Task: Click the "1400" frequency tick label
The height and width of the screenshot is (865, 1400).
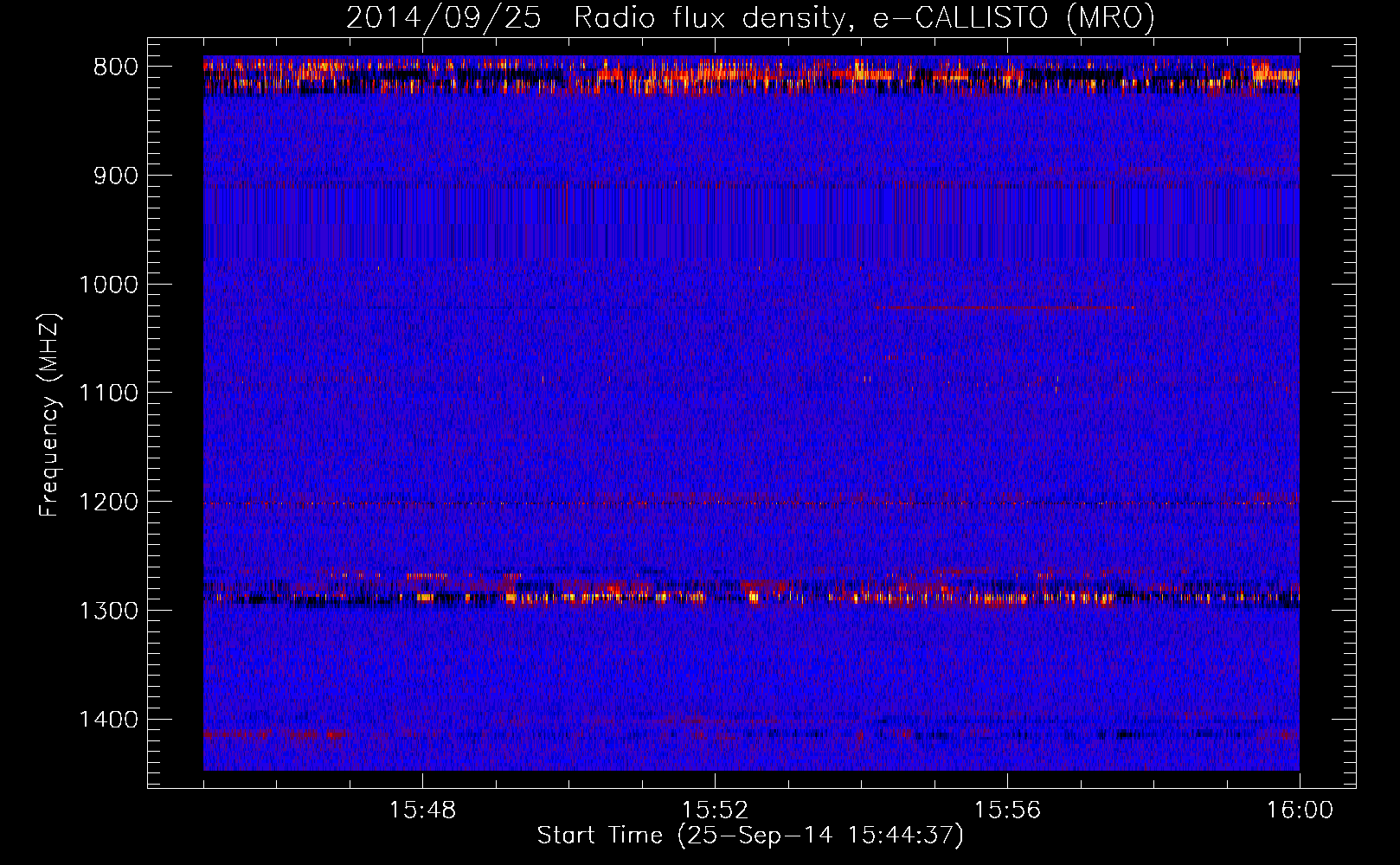Action: [108, 719]
